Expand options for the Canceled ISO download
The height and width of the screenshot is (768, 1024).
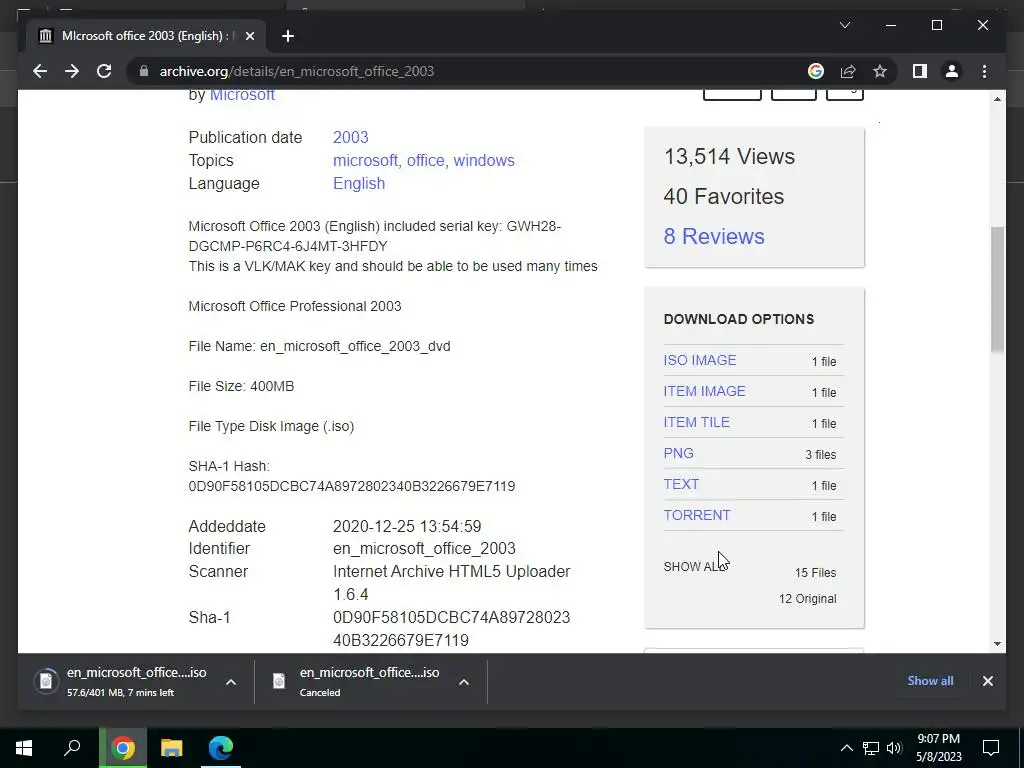click(x=464, y=682)
